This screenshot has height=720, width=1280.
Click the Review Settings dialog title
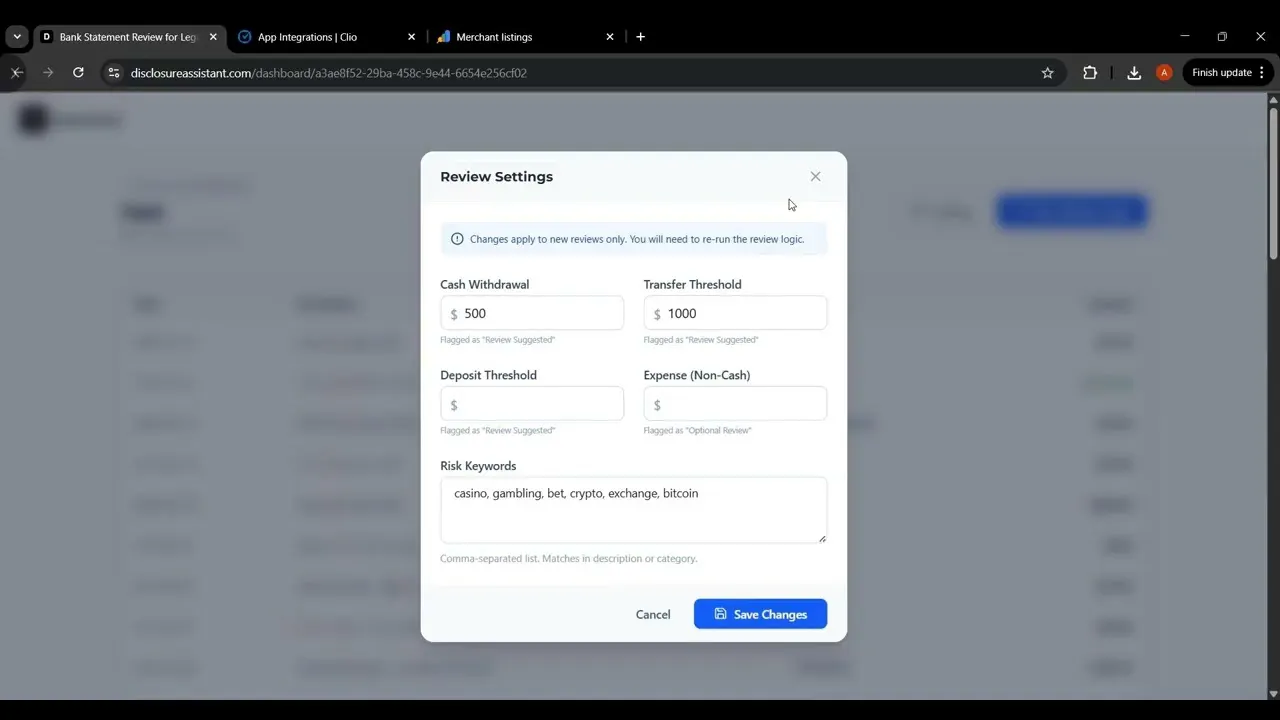[496, 176]
